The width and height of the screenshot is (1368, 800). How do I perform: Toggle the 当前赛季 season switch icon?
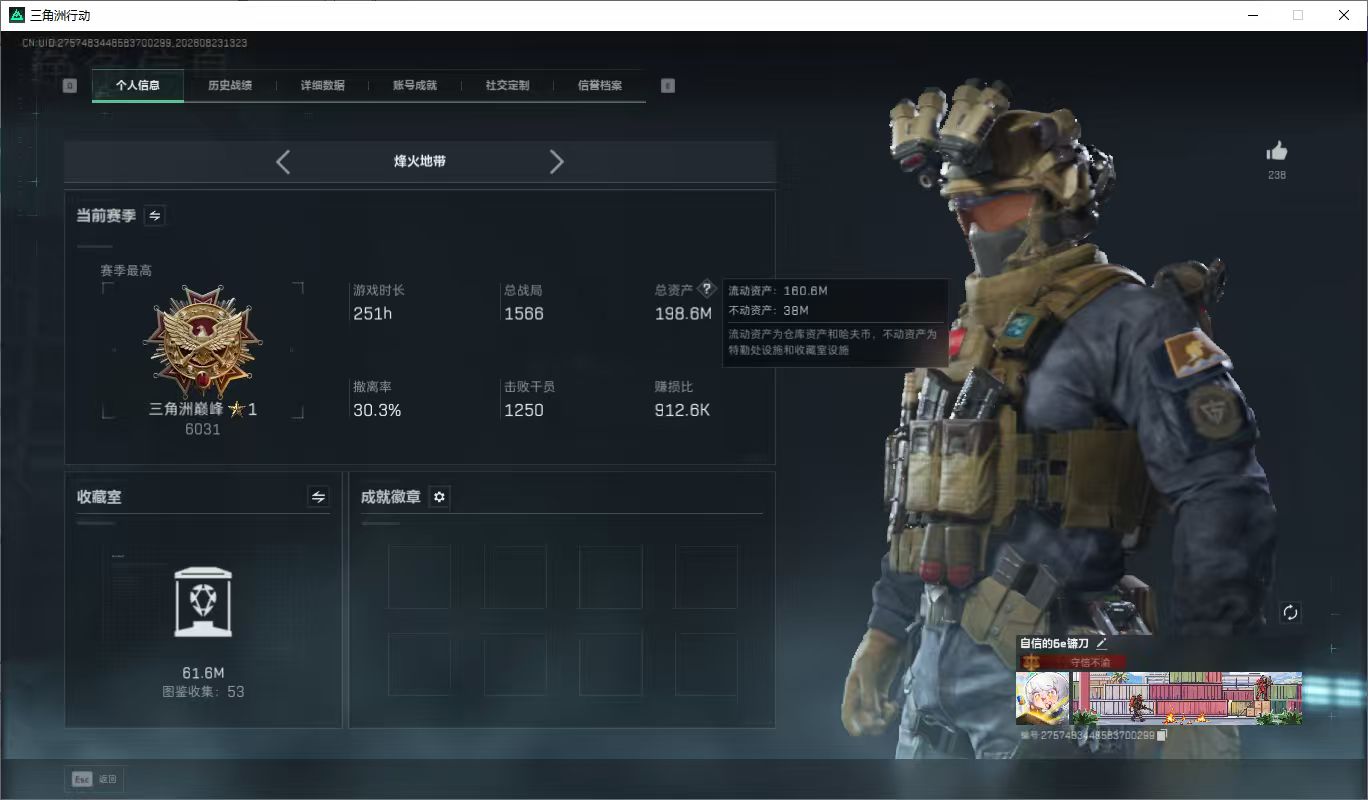[155, 215]
